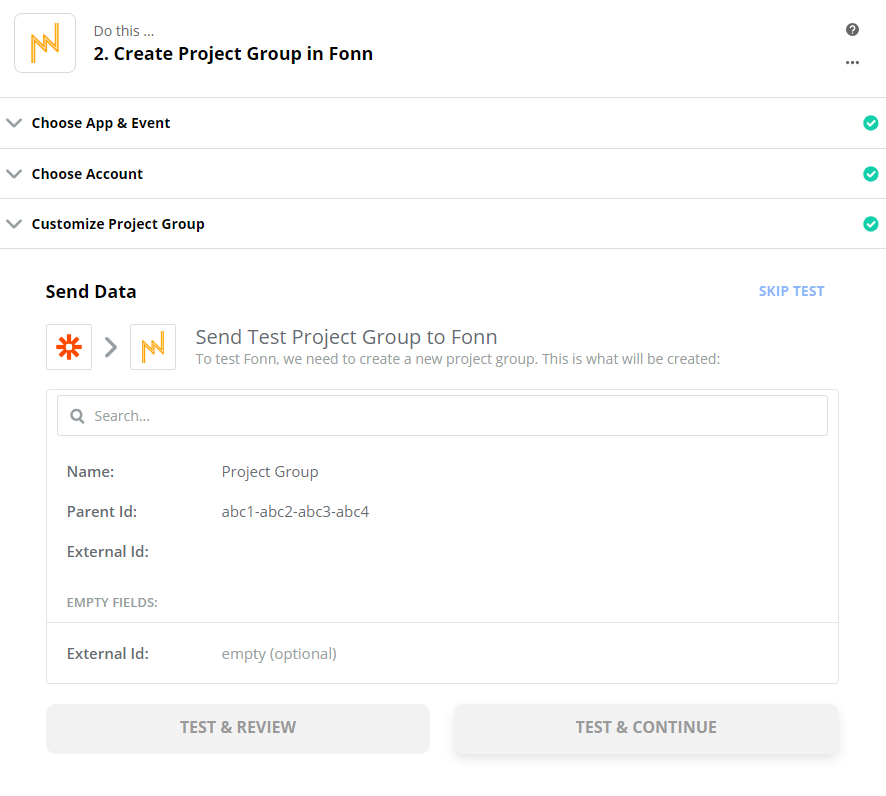Click the Parent Id: field label
Viewport: 886px width, 796px height.
(x=102, y=512)
